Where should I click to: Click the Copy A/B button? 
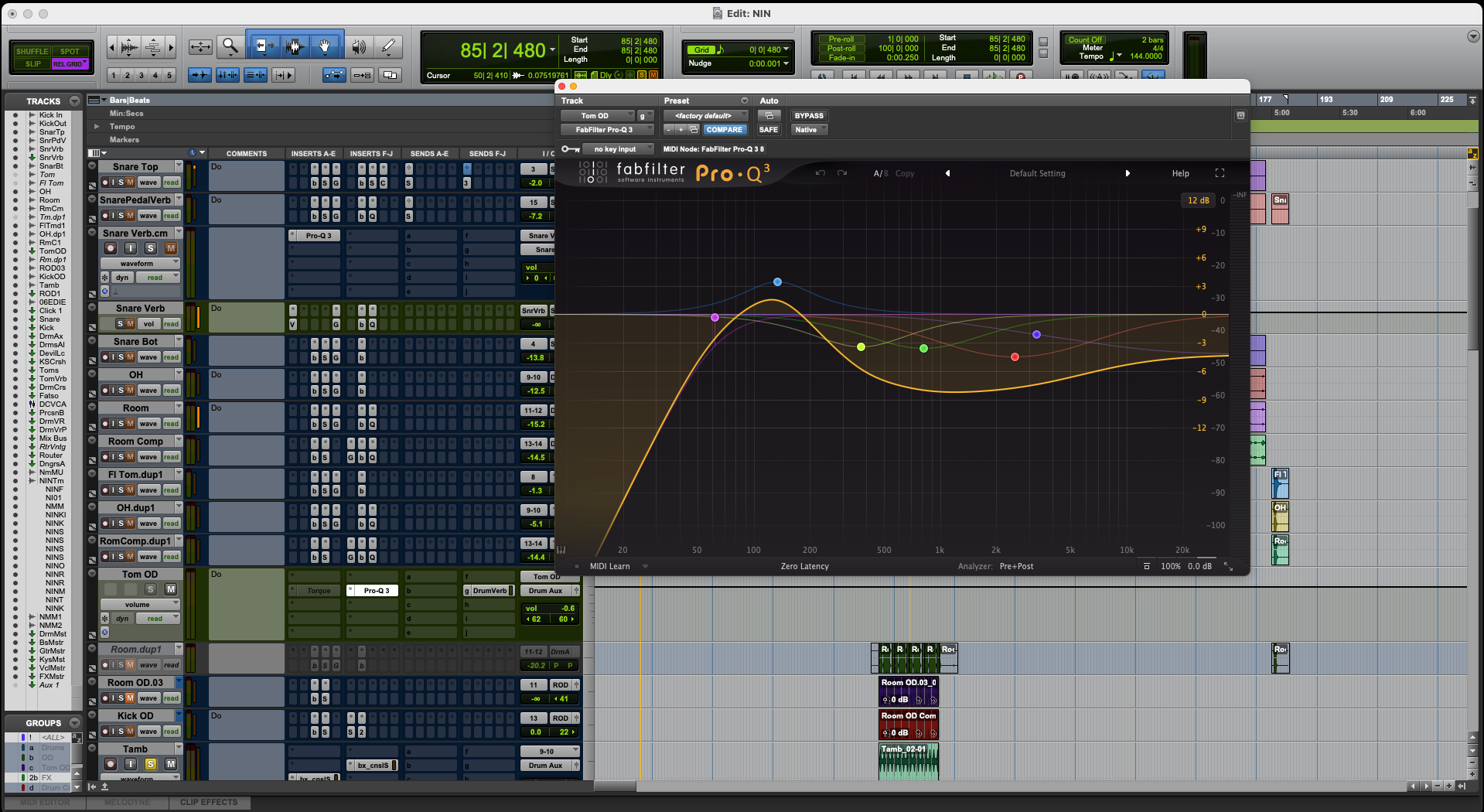tap(905, 173)
